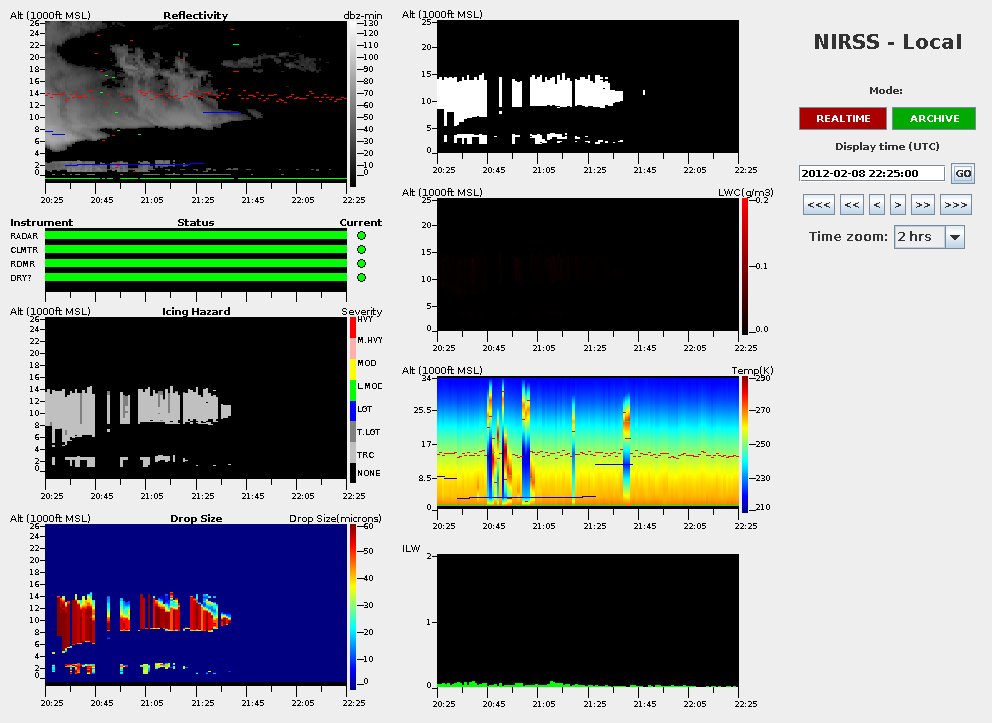Open the Time zoom dropdown arrow
The height and width of the screenshot is (723, 992).
[x=954, y=237]
